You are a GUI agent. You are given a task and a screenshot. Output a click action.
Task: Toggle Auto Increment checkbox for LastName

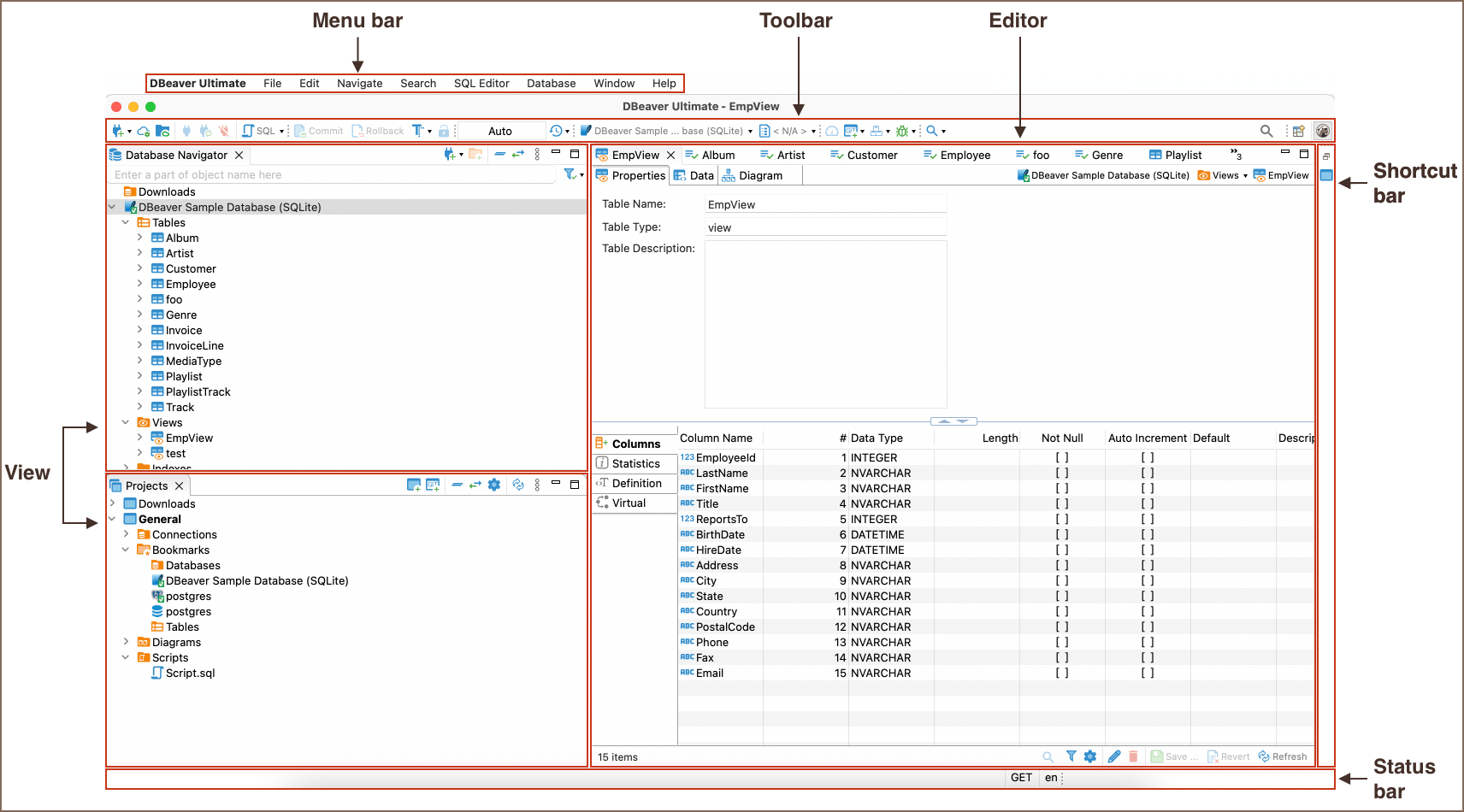click(1148, 474)
